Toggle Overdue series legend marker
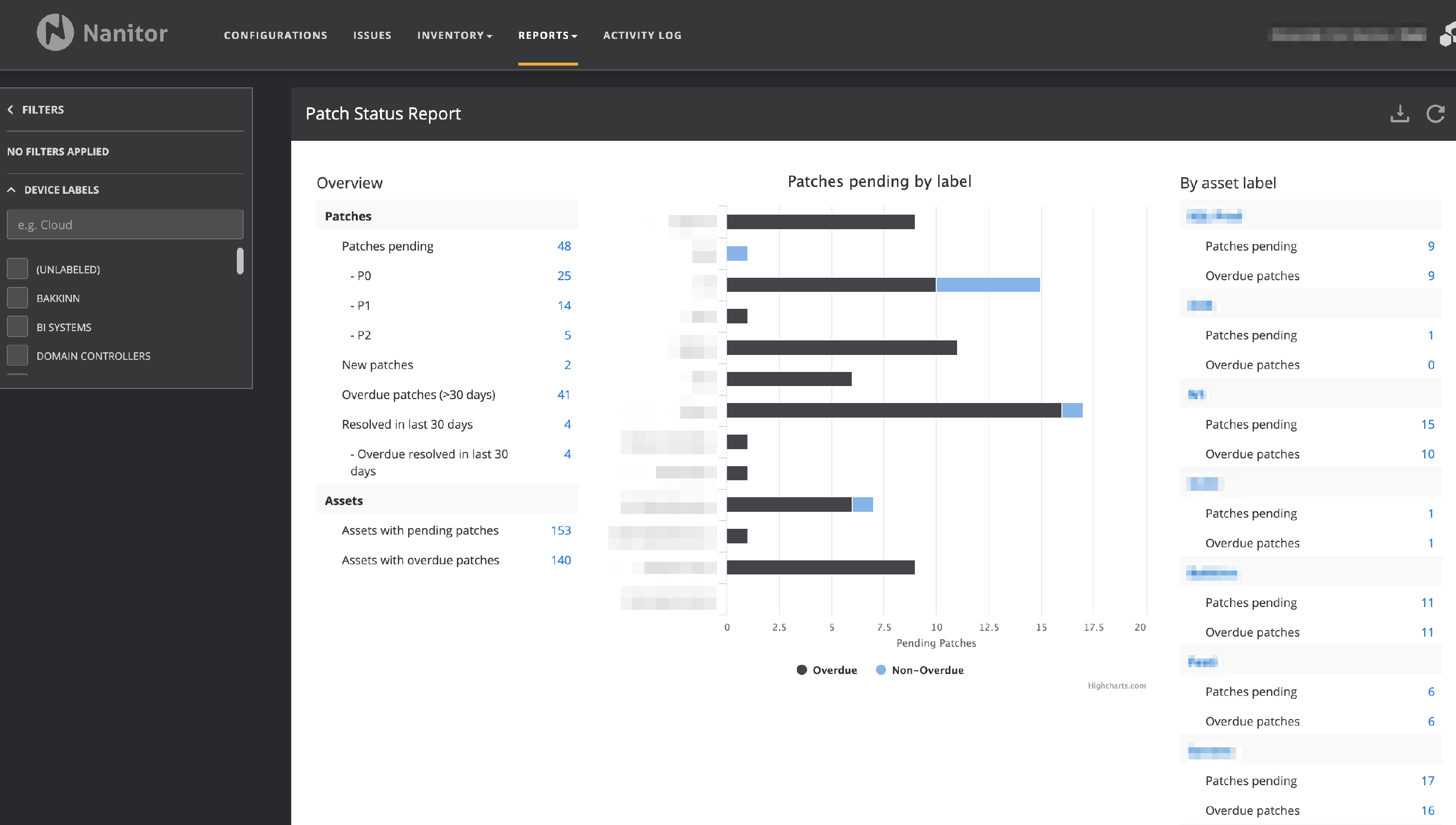 (x=801, y=670)
